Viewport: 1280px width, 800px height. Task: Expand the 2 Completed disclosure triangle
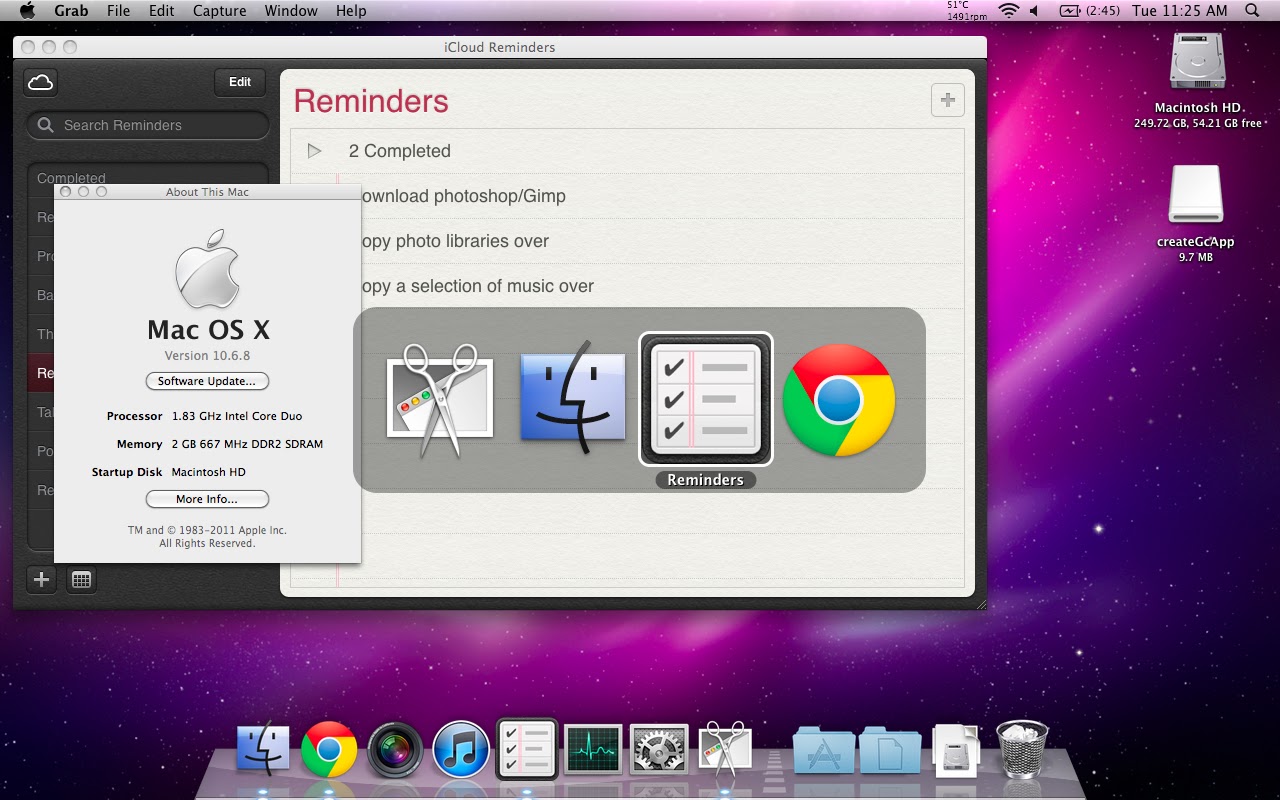(x=315, y=151)
